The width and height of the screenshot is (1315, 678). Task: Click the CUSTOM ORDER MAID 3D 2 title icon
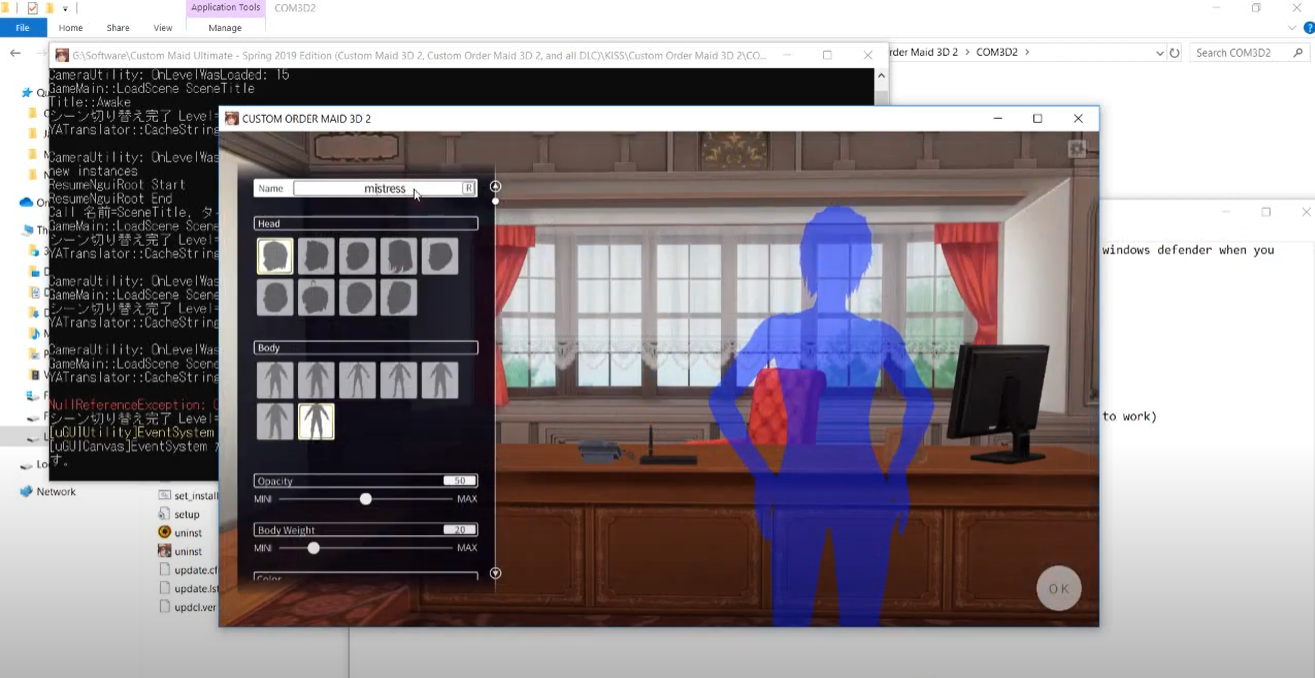[x=232, y=118]
